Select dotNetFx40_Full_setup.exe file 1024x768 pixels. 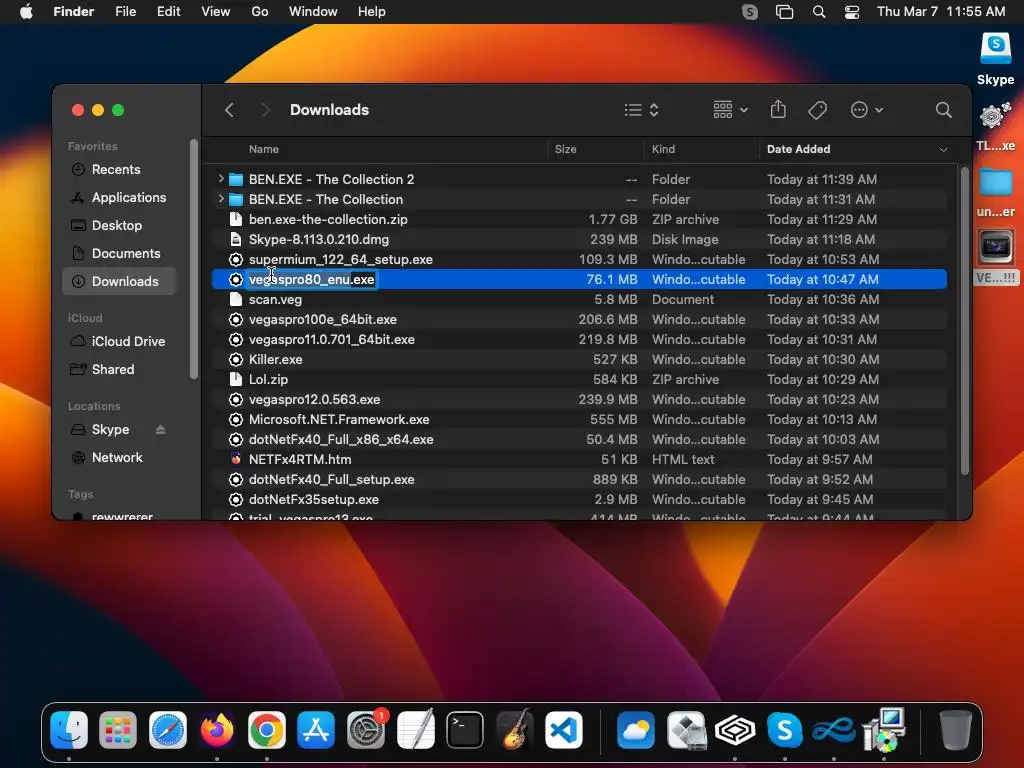click(x=579, y=479)
